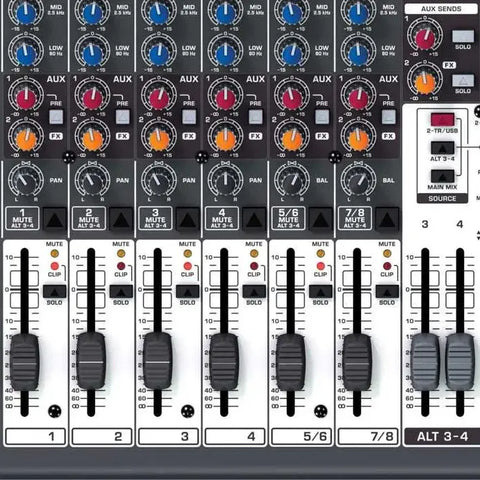Toggle AUX SENDS 1 SOLO button

463,36
